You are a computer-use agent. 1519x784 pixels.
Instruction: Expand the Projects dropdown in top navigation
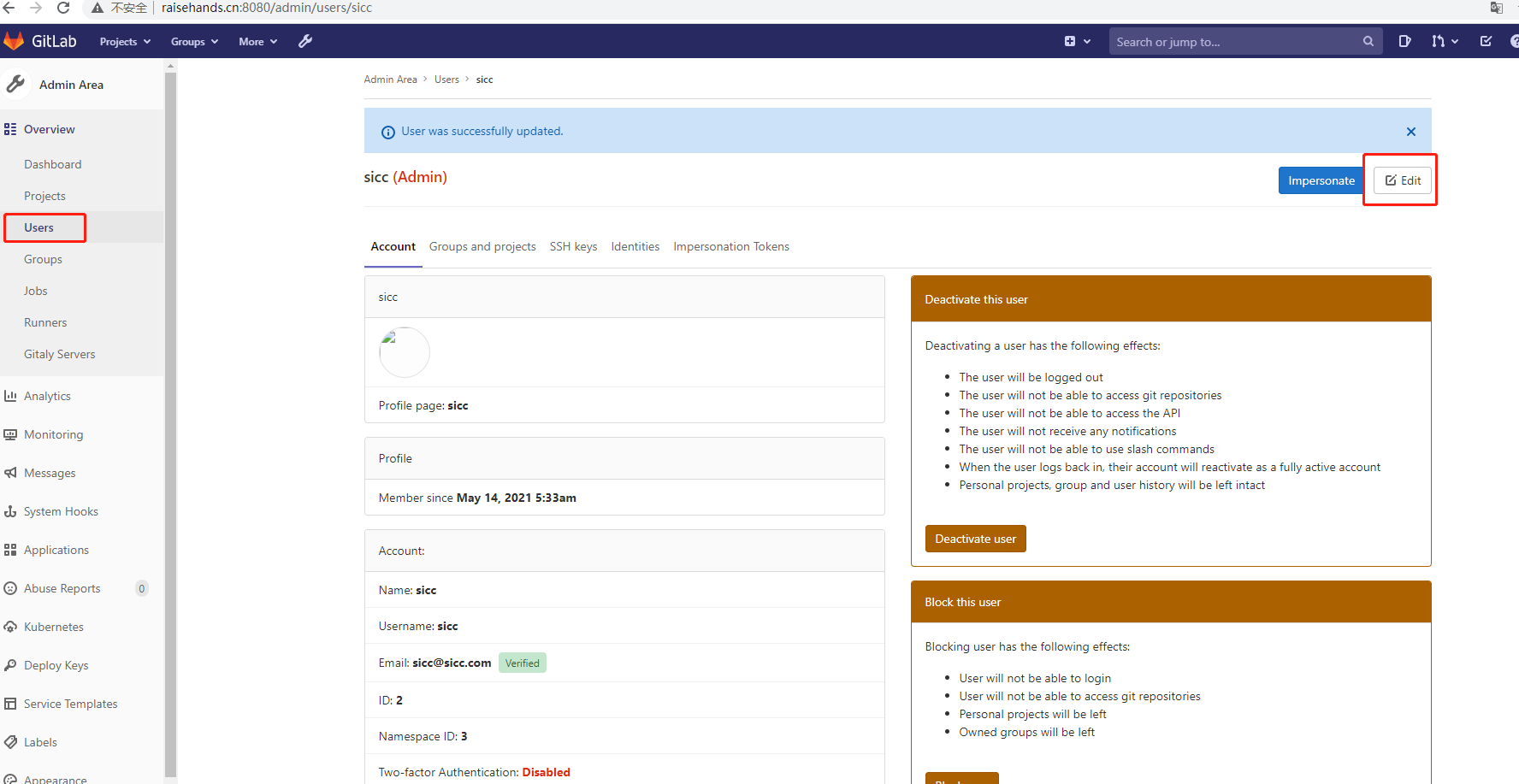click(x=124, y=40)
